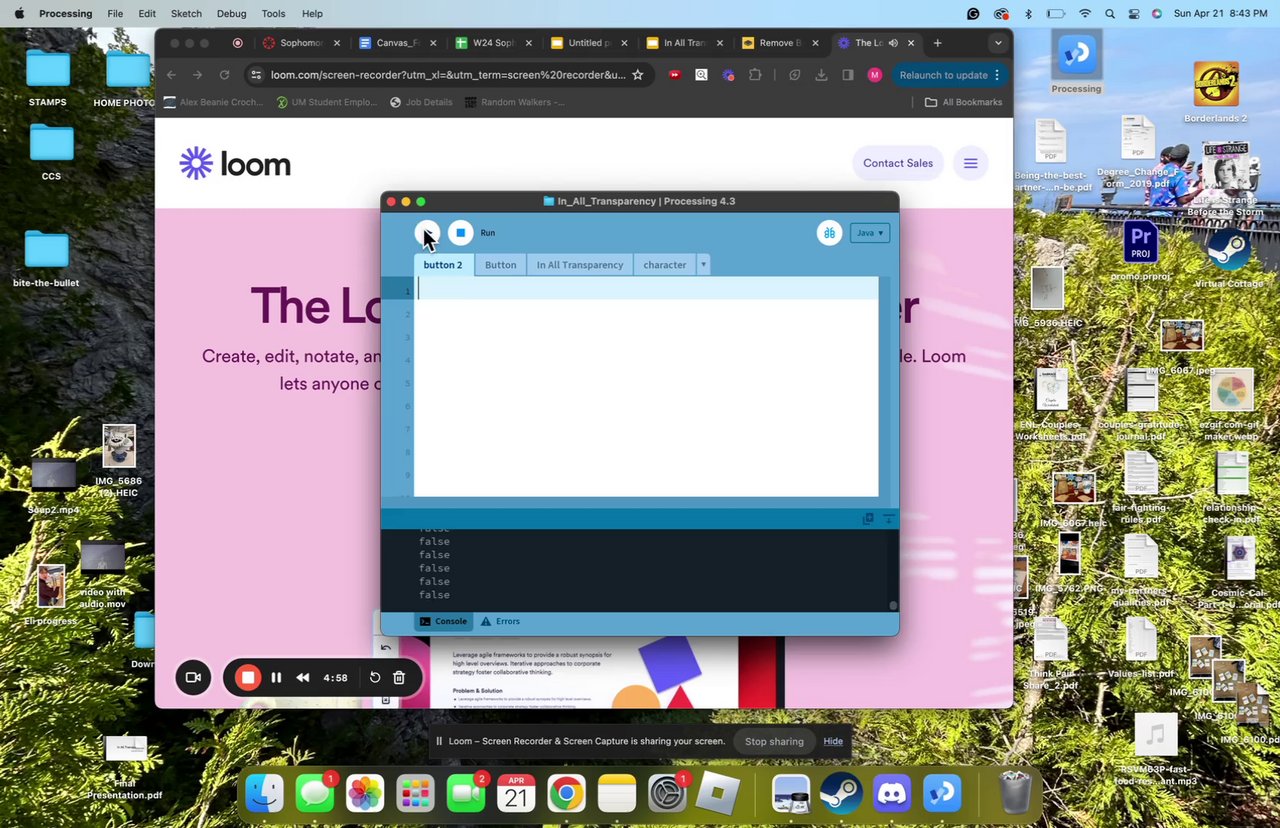This screenshot has height=828, width=1280.
Task: Click 'Contact Sales' on Loom page
Action: click(898, 163)
